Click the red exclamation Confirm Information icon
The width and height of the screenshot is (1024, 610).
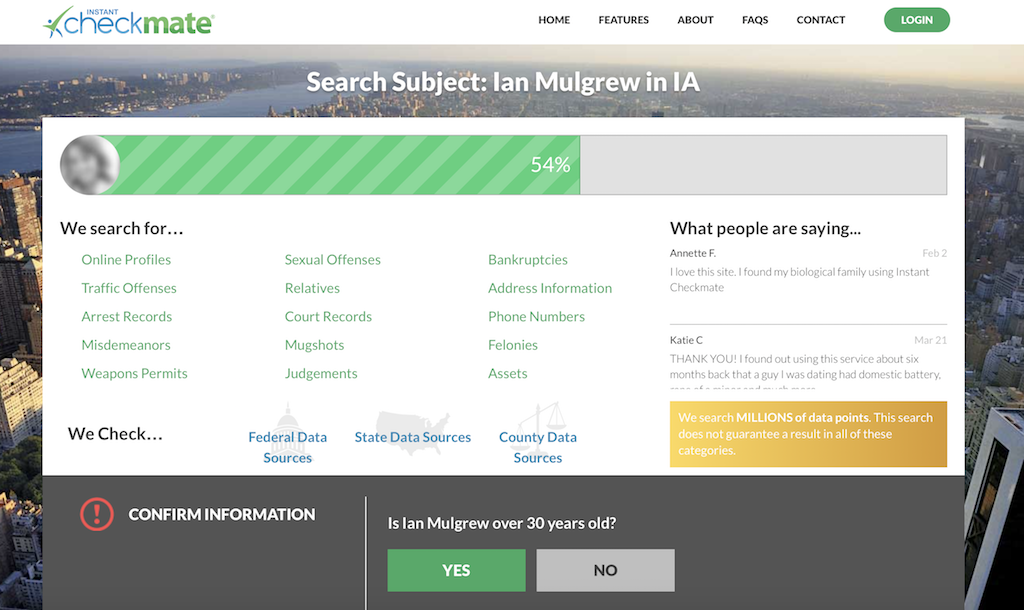coord(97,513)
